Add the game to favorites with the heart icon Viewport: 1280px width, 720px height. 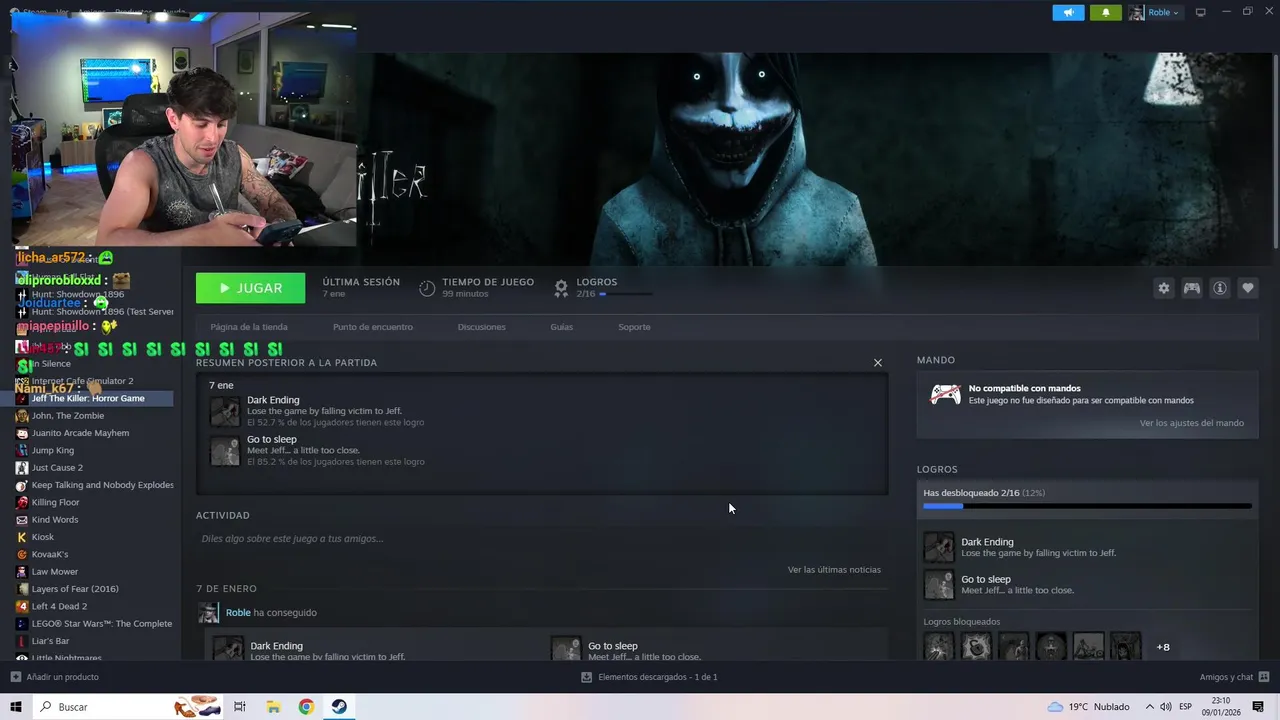tap(1248, 288)
